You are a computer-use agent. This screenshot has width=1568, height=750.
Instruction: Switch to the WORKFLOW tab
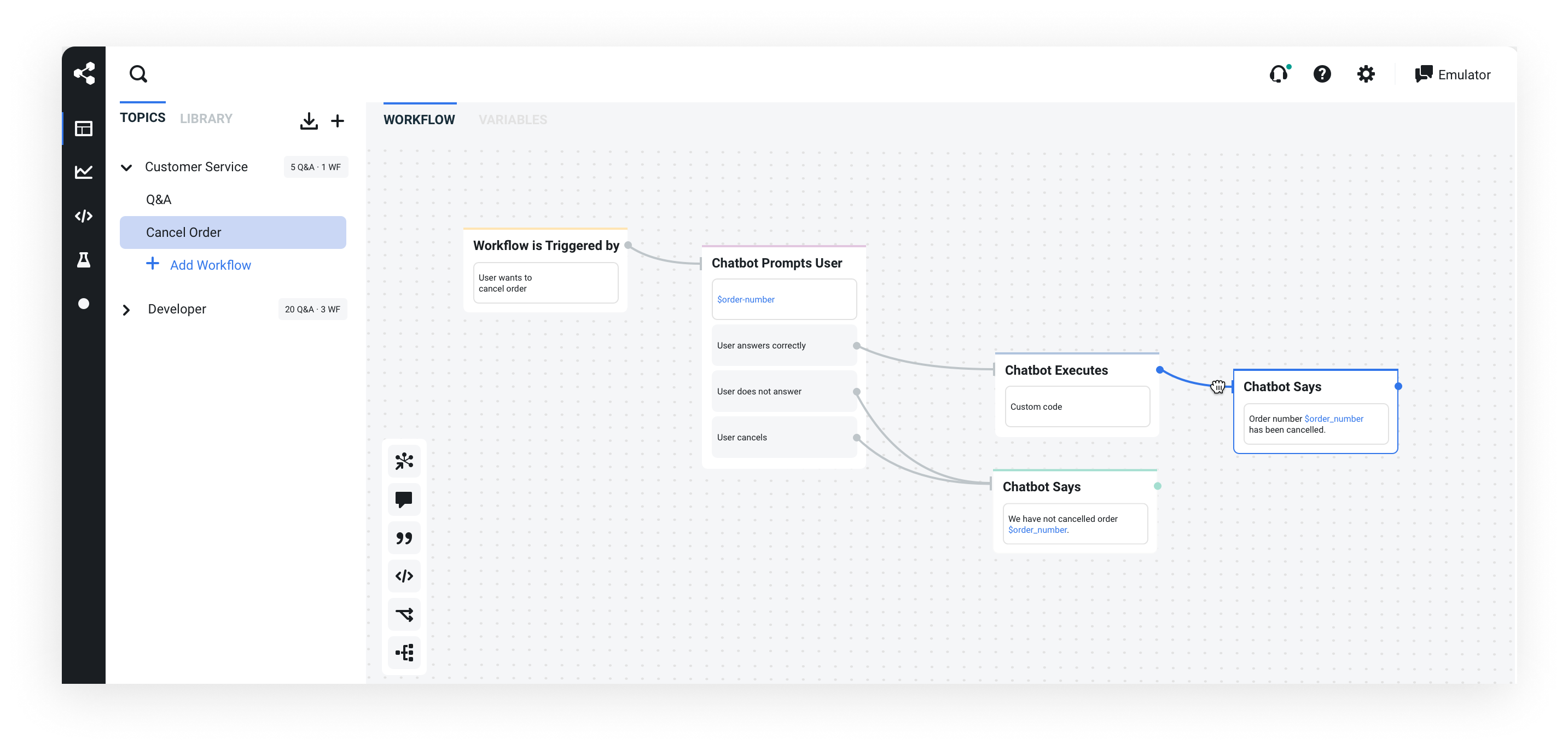tap(419, 119)
